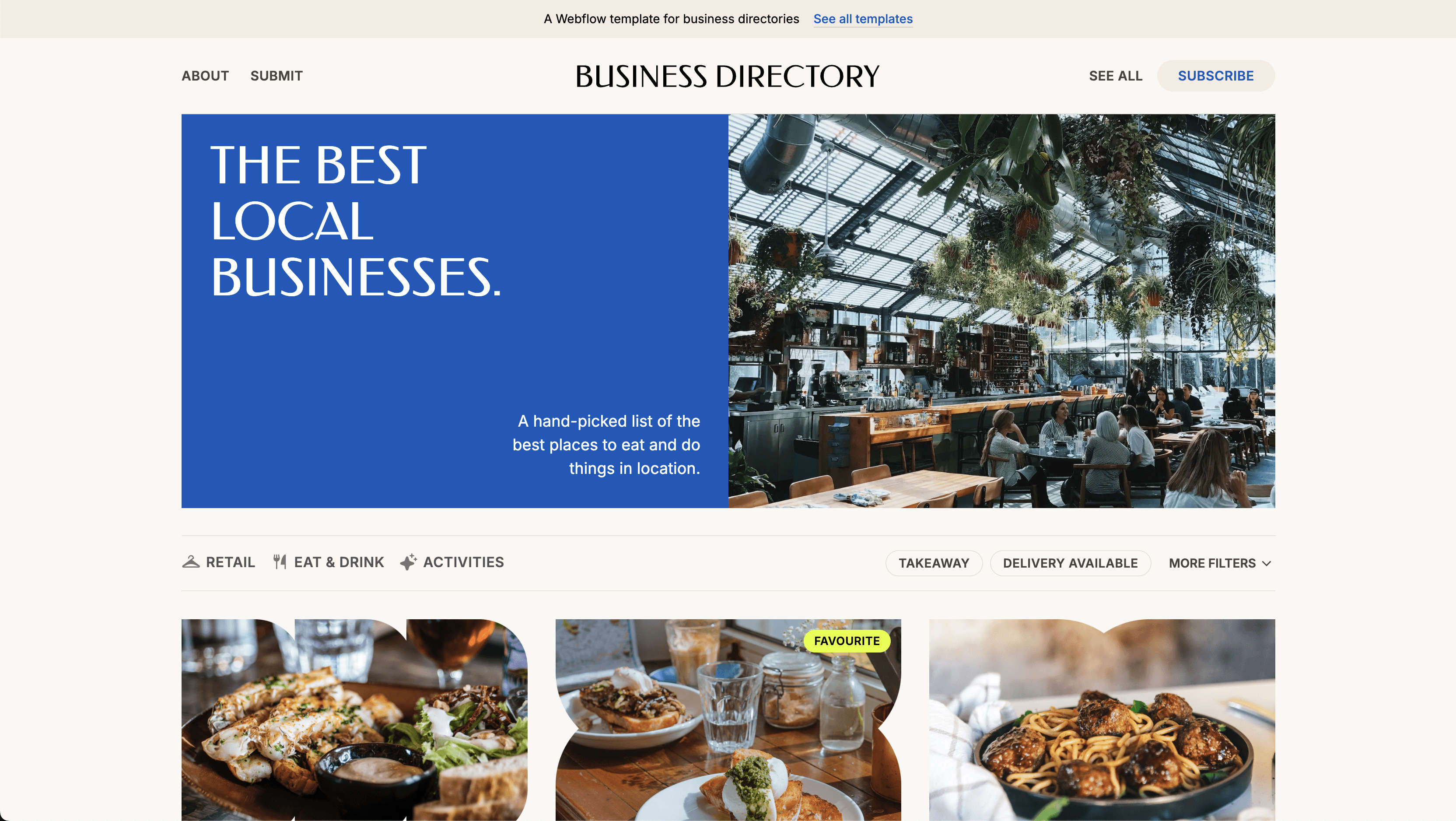Open the Business Directory homepage logo
The image size is (1456, 821).
pyautogui.click(x=727, y=75)
